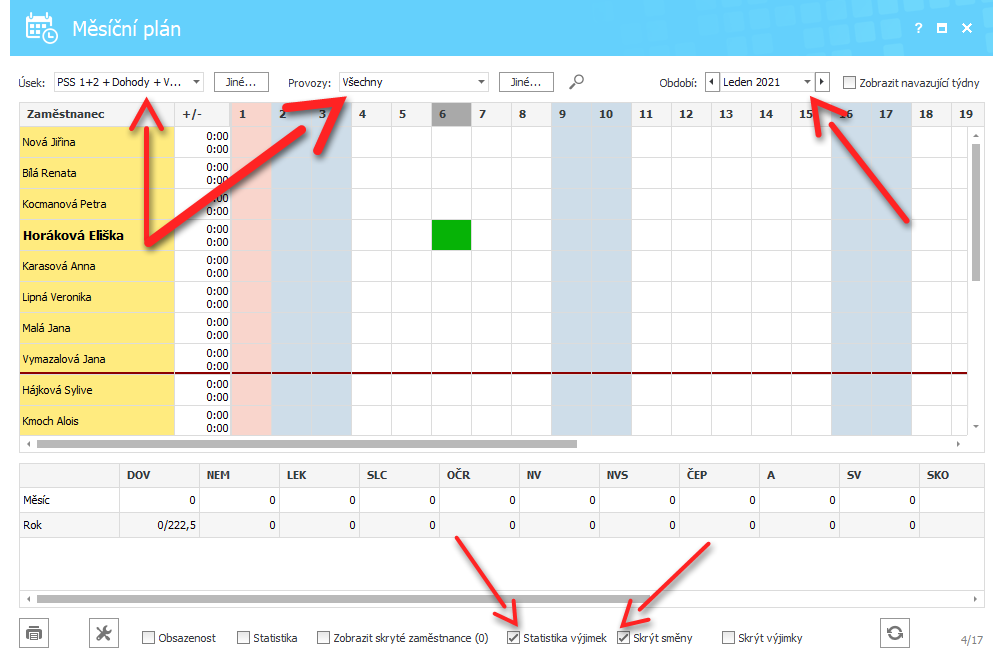Toggle the Statistika checkbox
Screen dimensions: 1003x662
(243, 638)
